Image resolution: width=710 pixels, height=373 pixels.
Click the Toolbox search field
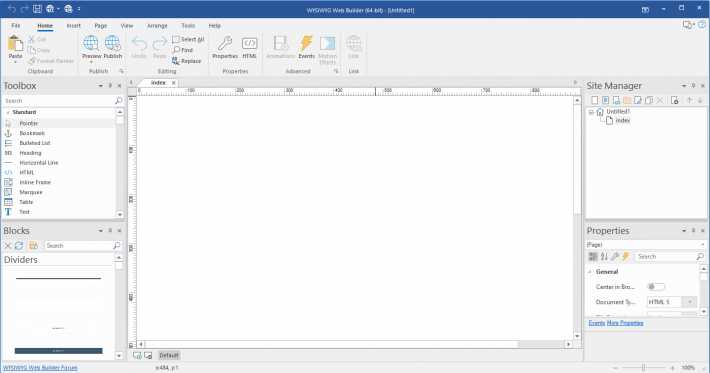[x=59, y=100]
